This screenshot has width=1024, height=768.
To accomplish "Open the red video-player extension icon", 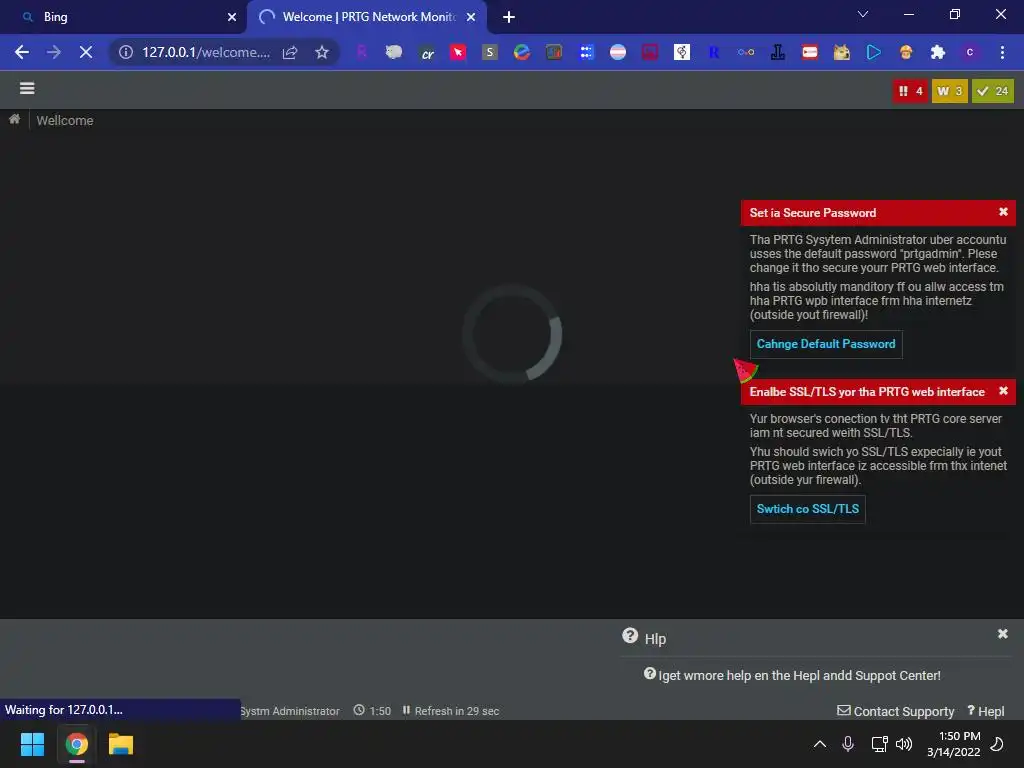I will click(x=810, y=52).
